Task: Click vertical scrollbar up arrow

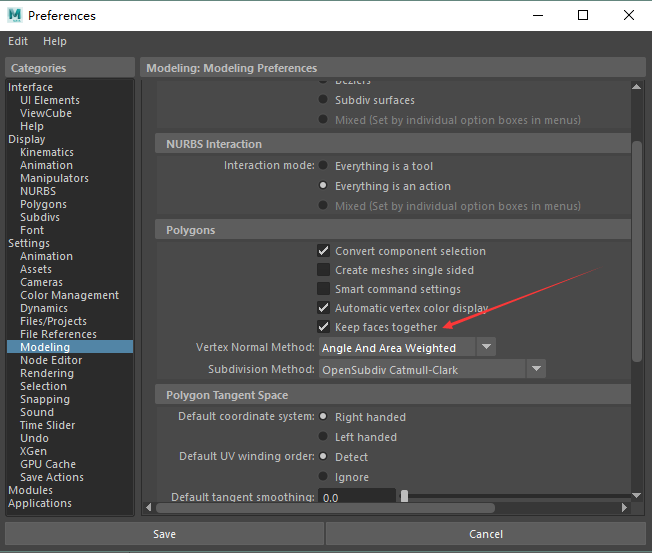Action: point(636,86)
